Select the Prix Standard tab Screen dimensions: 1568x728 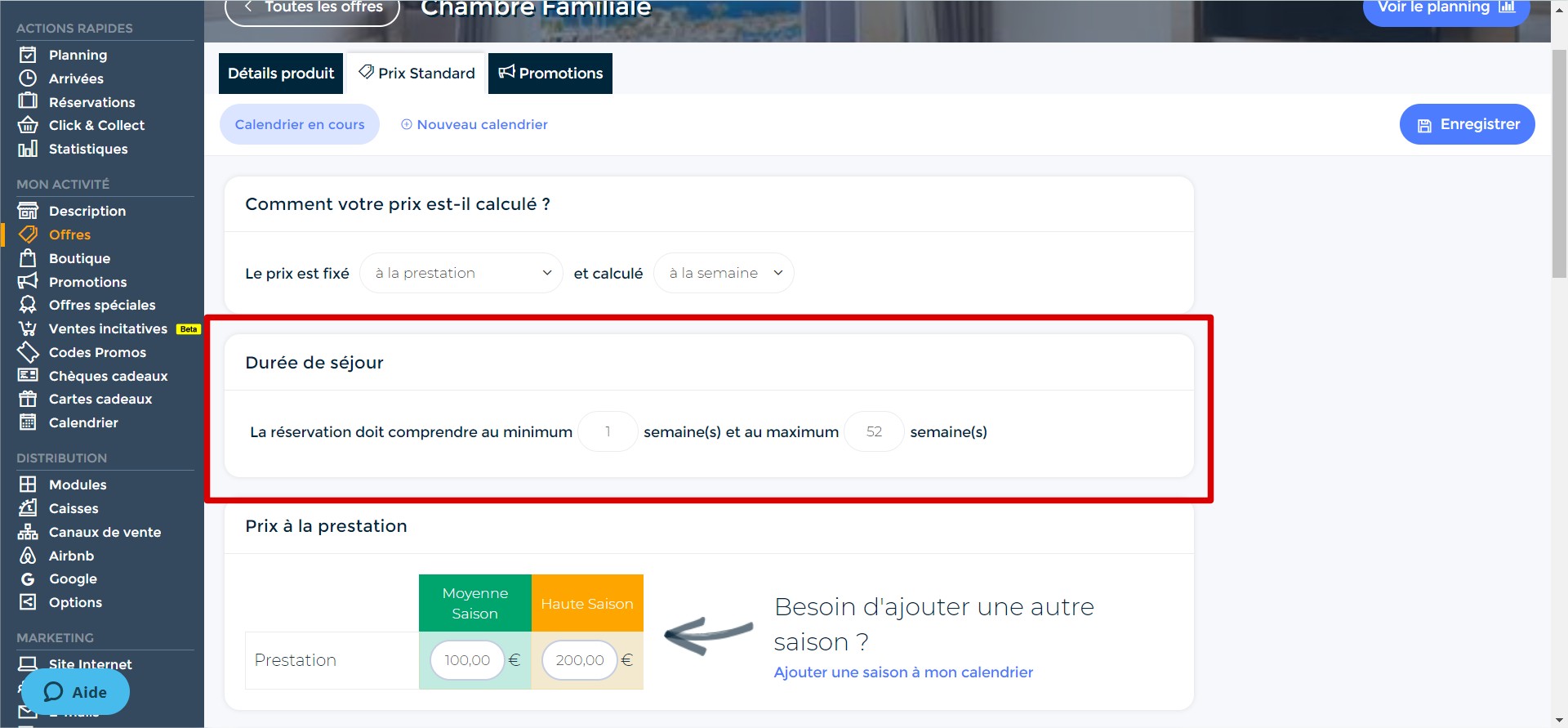416,74
